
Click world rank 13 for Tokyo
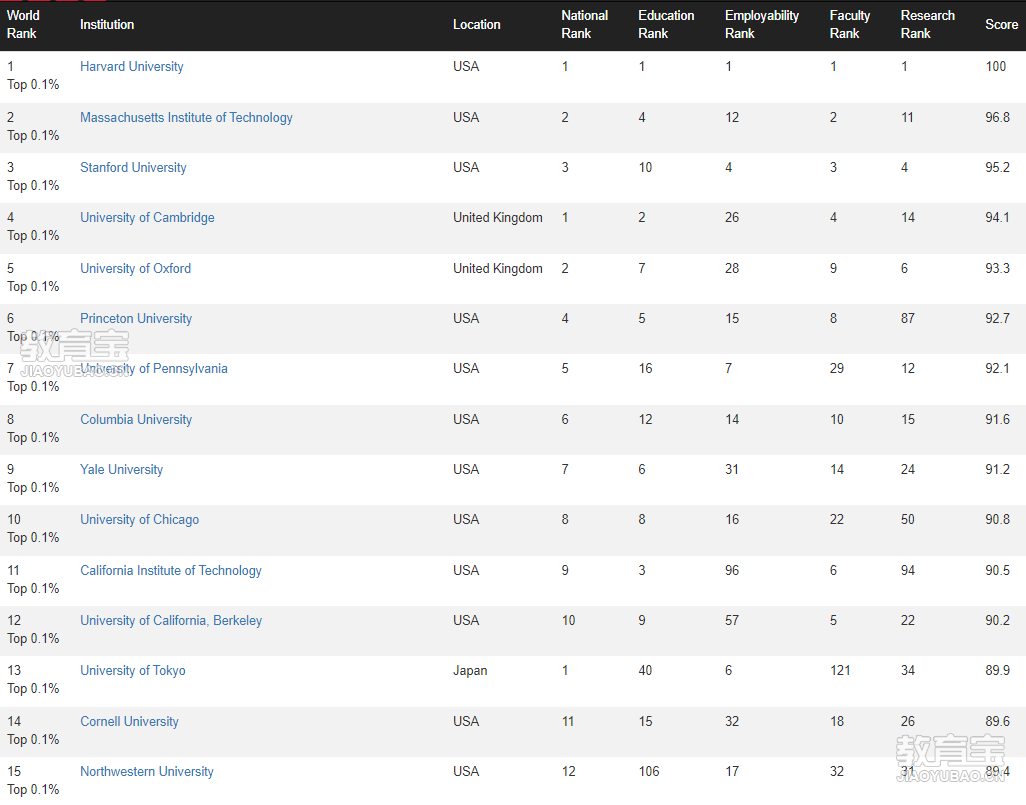14,671
